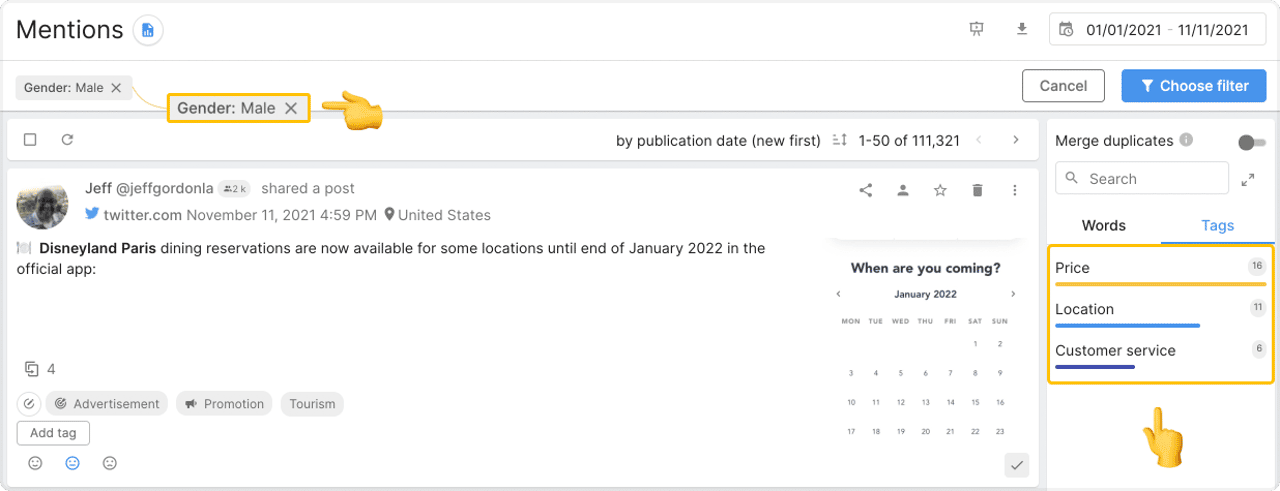1280x491 pixels.
Task: Open the report icon next to Mentions
Action: click(x=148, y=30)
